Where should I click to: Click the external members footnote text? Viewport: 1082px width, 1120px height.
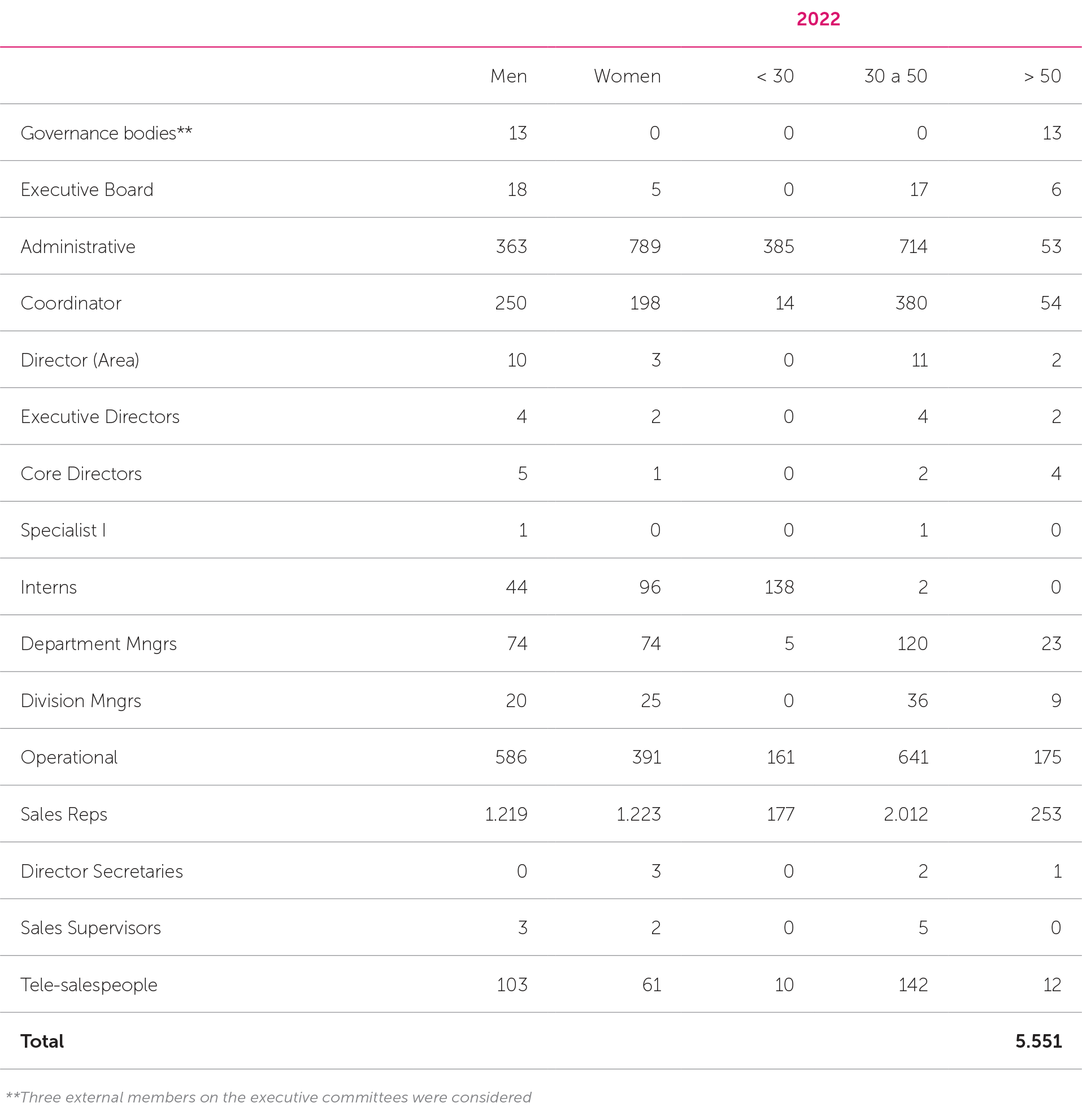click(268, 1097)
